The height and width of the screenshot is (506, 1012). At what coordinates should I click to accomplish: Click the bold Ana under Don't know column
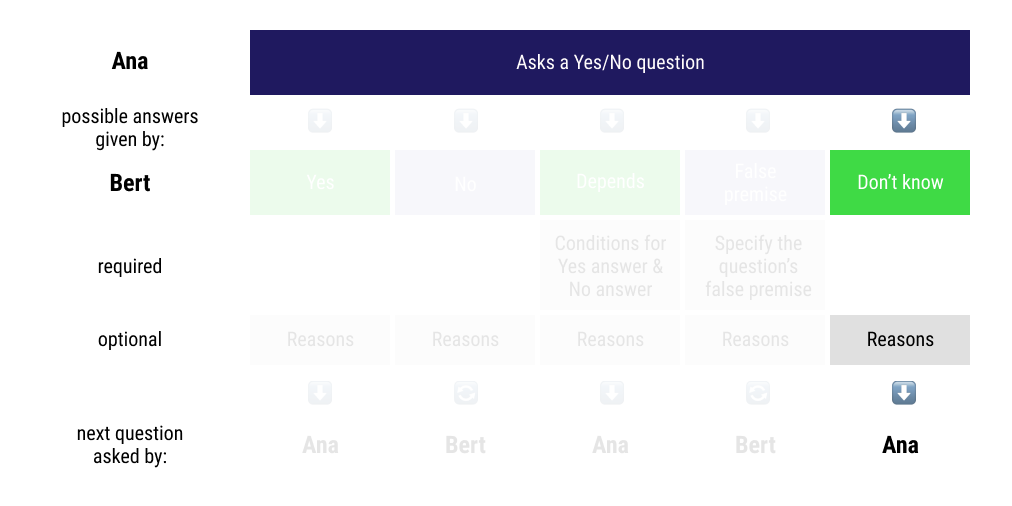900,445
